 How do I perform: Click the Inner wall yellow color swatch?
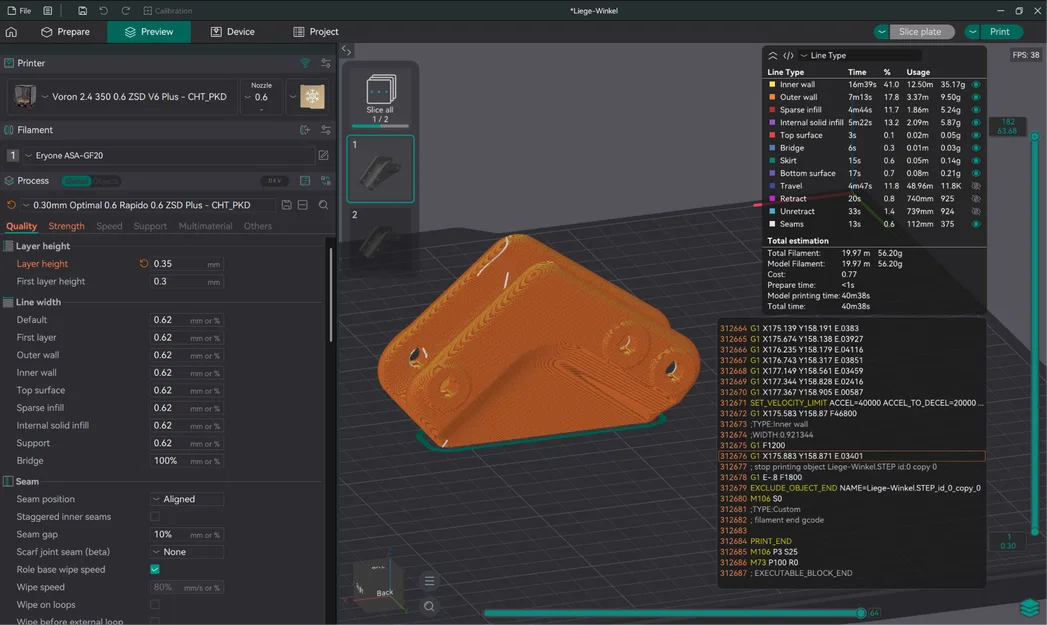(x=772, y=84)
